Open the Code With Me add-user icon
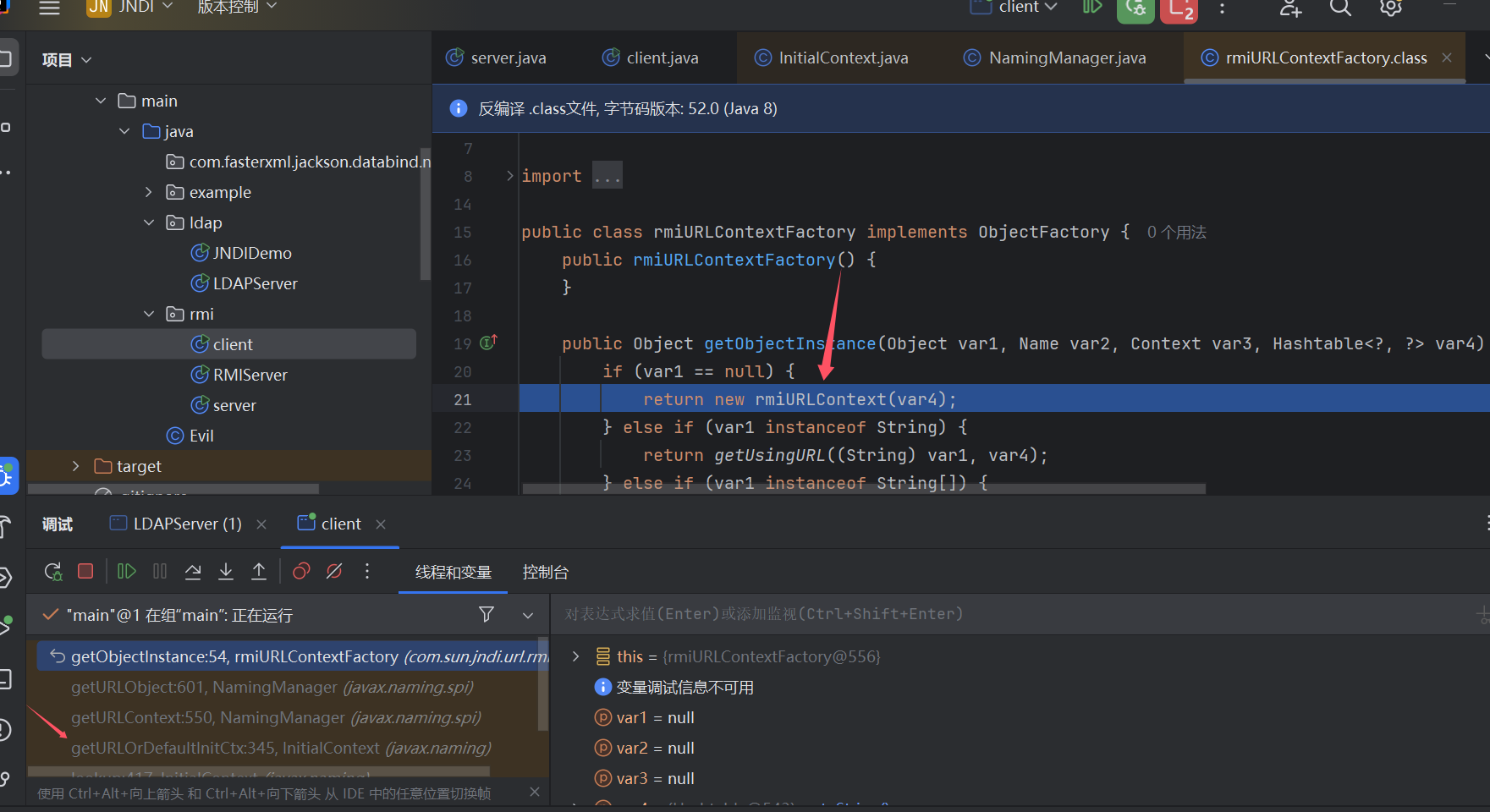1490x812 pixels. 1290,8
